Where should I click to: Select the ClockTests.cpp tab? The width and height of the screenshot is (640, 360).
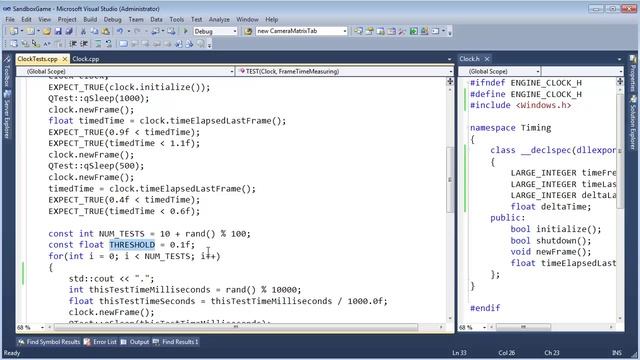tap(38, 59)
